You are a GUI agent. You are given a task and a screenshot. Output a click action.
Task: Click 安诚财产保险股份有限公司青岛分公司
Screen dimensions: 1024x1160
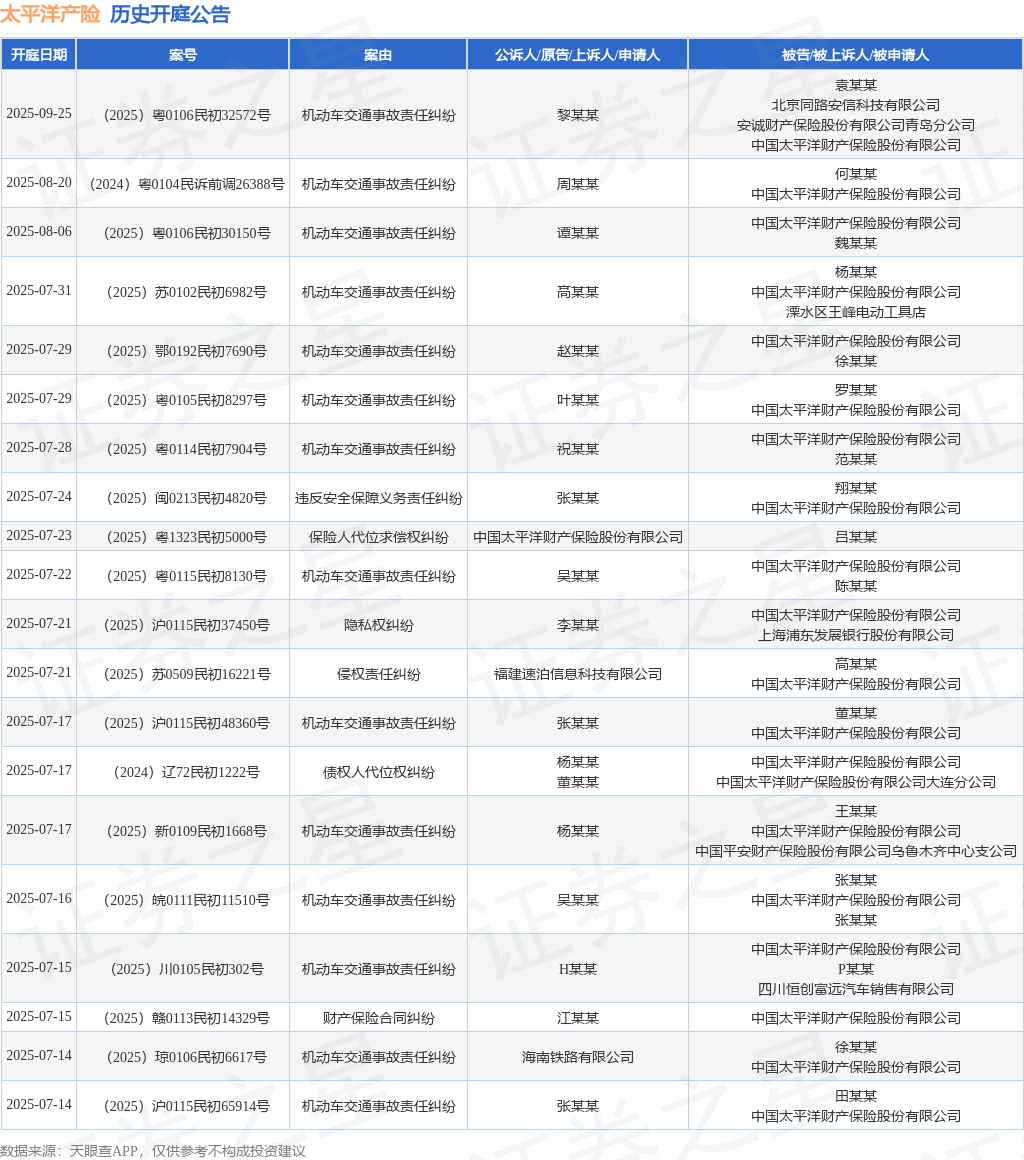click(x=856, y=125)
